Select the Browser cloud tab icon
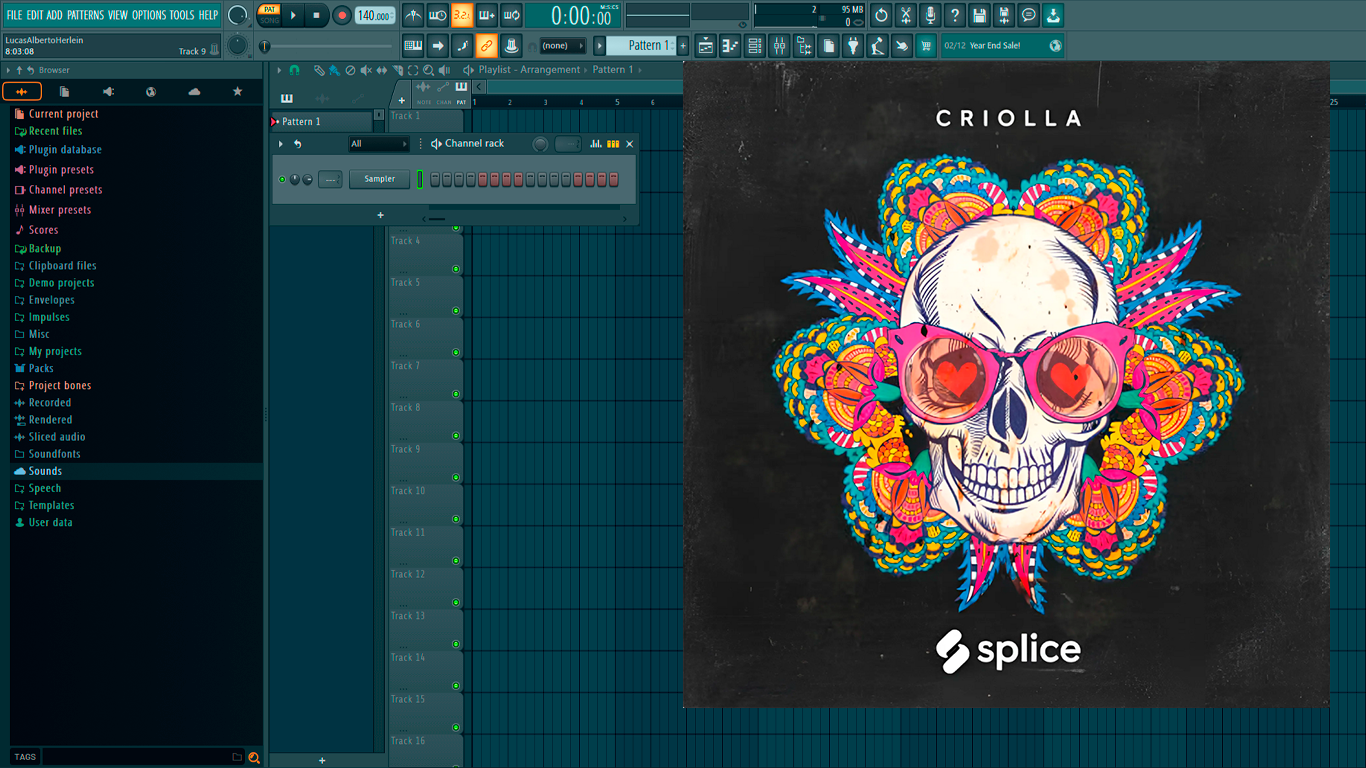This screenshot has width=1366, height=768. [194, 92]
